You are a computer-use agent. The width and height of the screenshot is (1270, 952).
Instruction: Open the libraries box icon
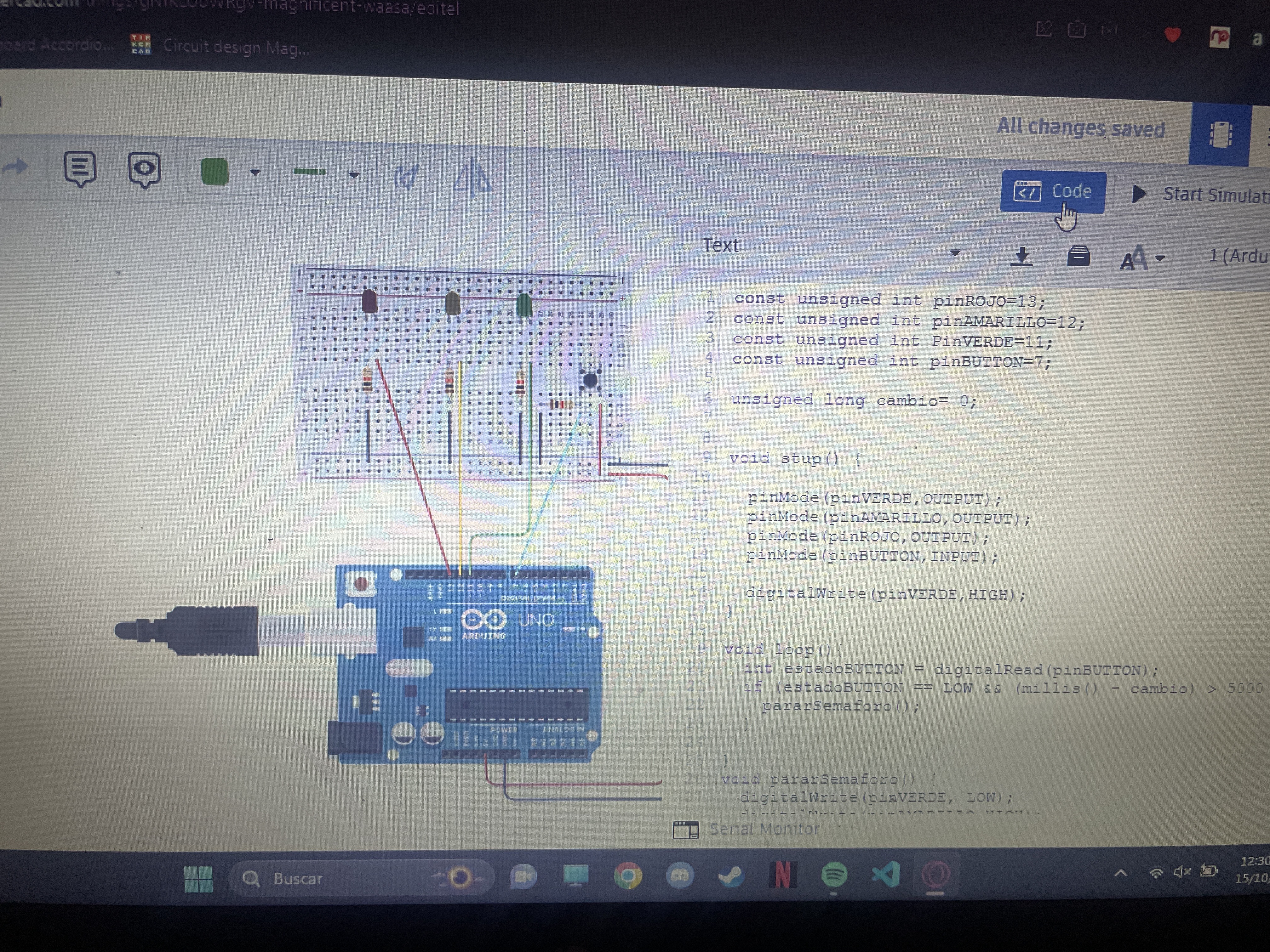pyautogui.click(x=1078, y=256)
